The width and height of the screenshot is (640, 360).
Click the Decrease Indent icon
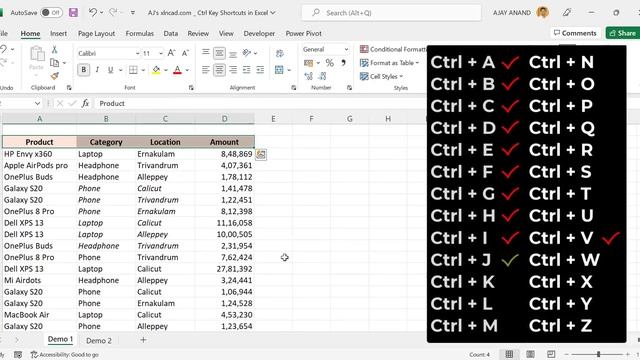247,70
